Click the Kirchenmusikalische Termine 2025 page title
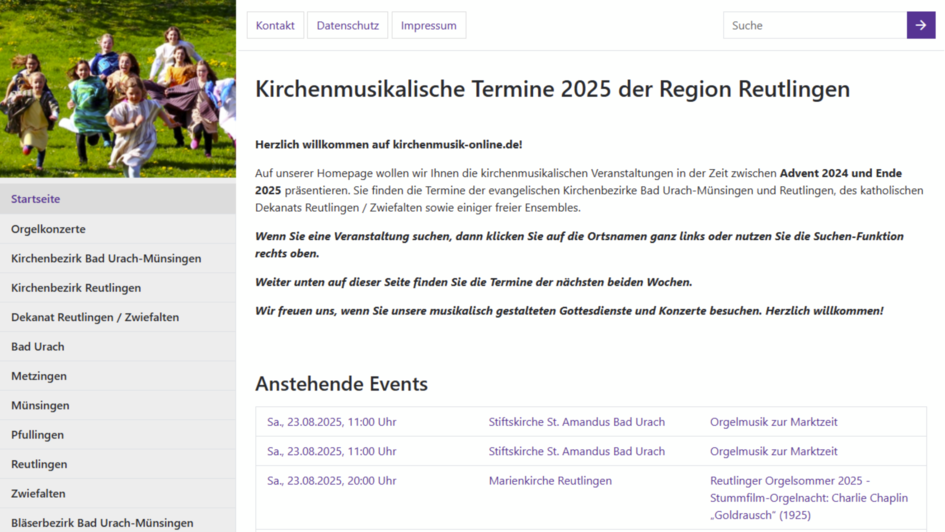 tap(553, 89)
